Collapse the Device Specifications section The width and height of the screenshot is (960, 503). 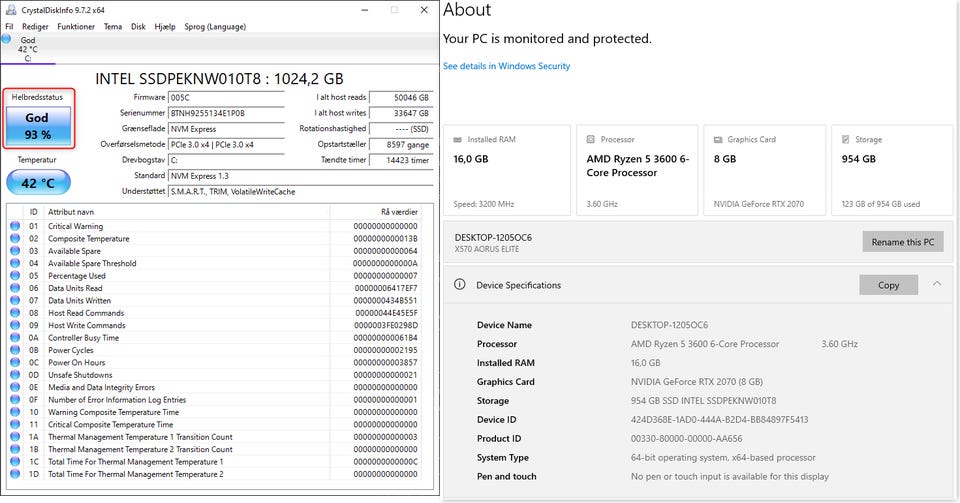936,284
